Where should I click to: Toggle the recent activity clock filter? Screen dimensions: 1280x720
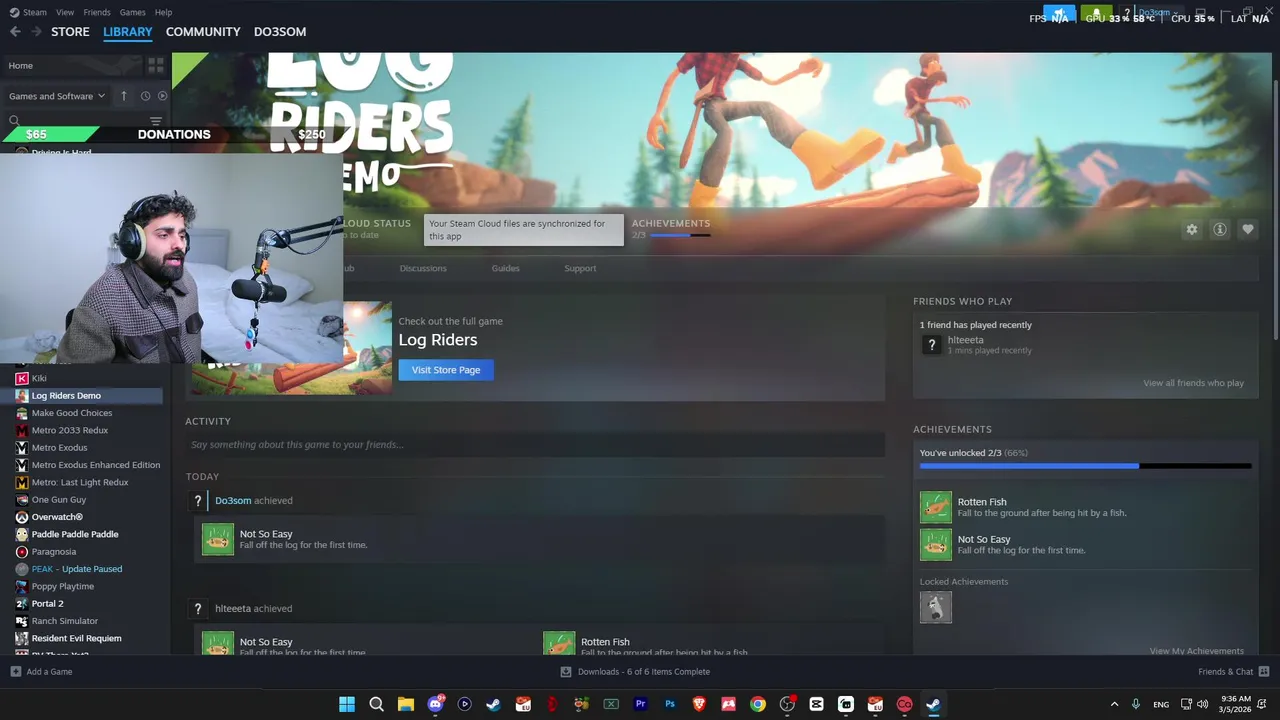pyautogui.click(x=145, y=96)
